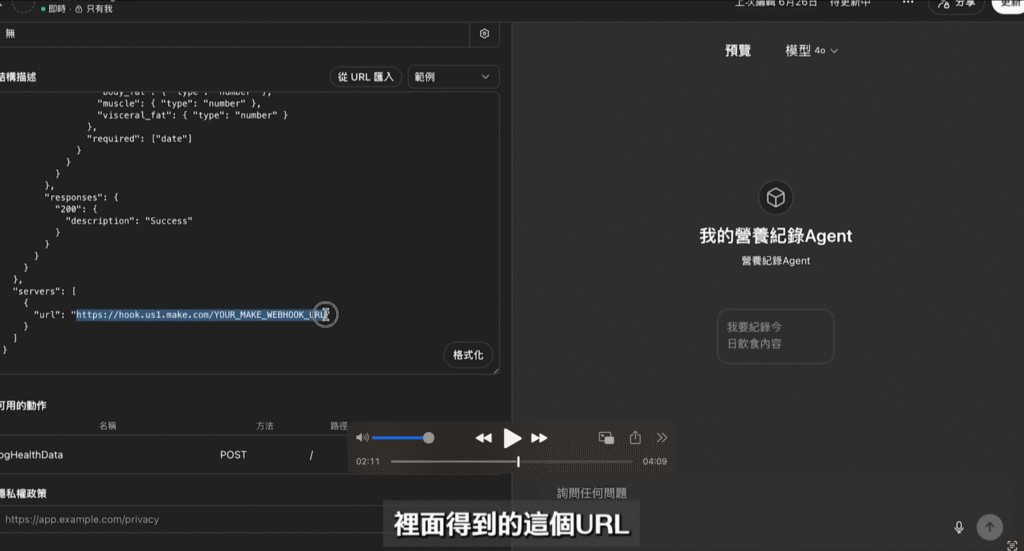This screenshot has width=1024, height=551.
Task: Open the authentication field showing 無
Action: coord(235,33)
